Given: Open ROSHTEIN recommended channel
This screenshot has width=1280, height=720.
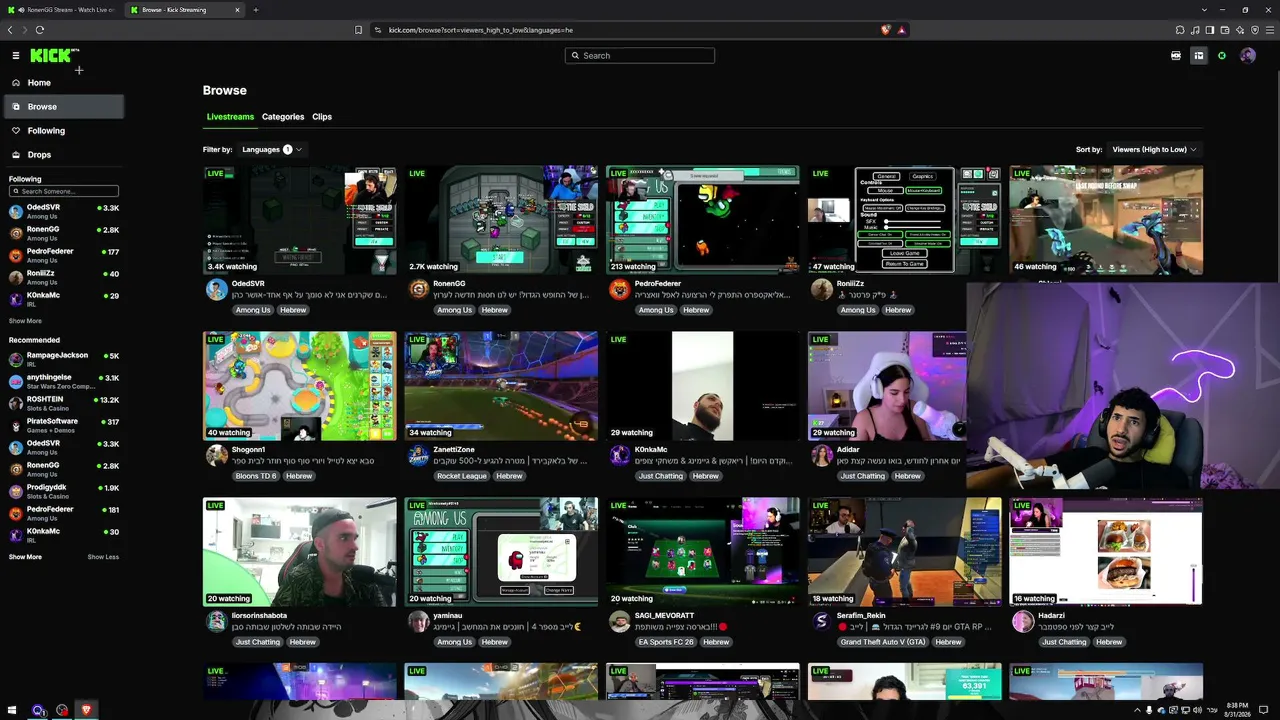Looking at the screenshot, I should (64, 403).
